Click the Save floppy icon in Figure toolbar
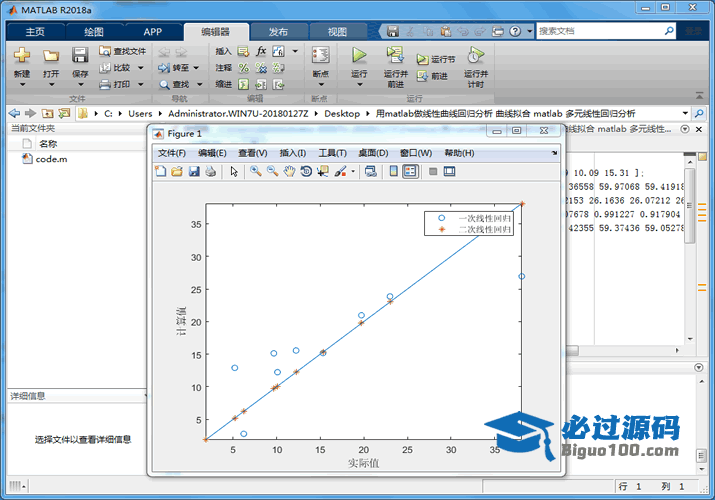Viewport: 715px width, 500px height. tap(194, 172)
